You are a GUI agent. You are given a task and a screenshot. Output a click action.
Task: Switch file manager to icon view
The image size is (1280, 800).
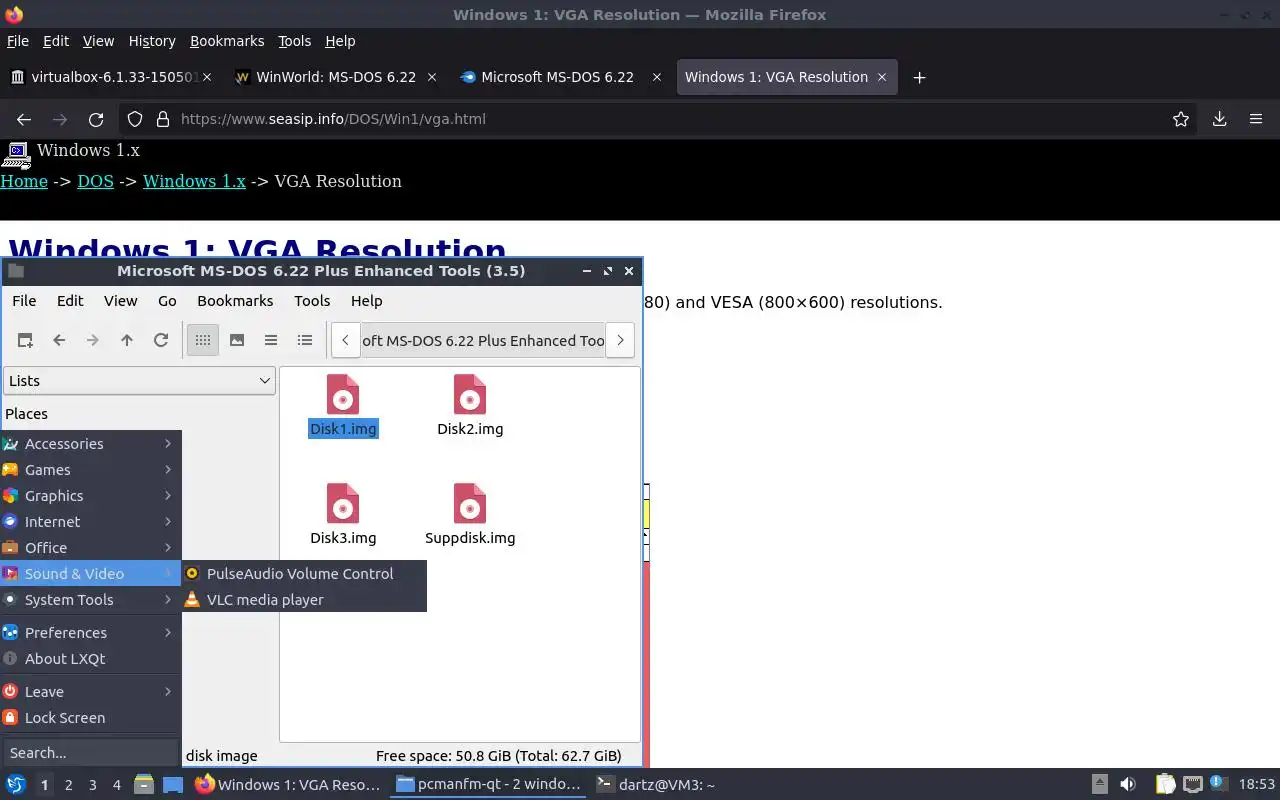tap(203, 340)
